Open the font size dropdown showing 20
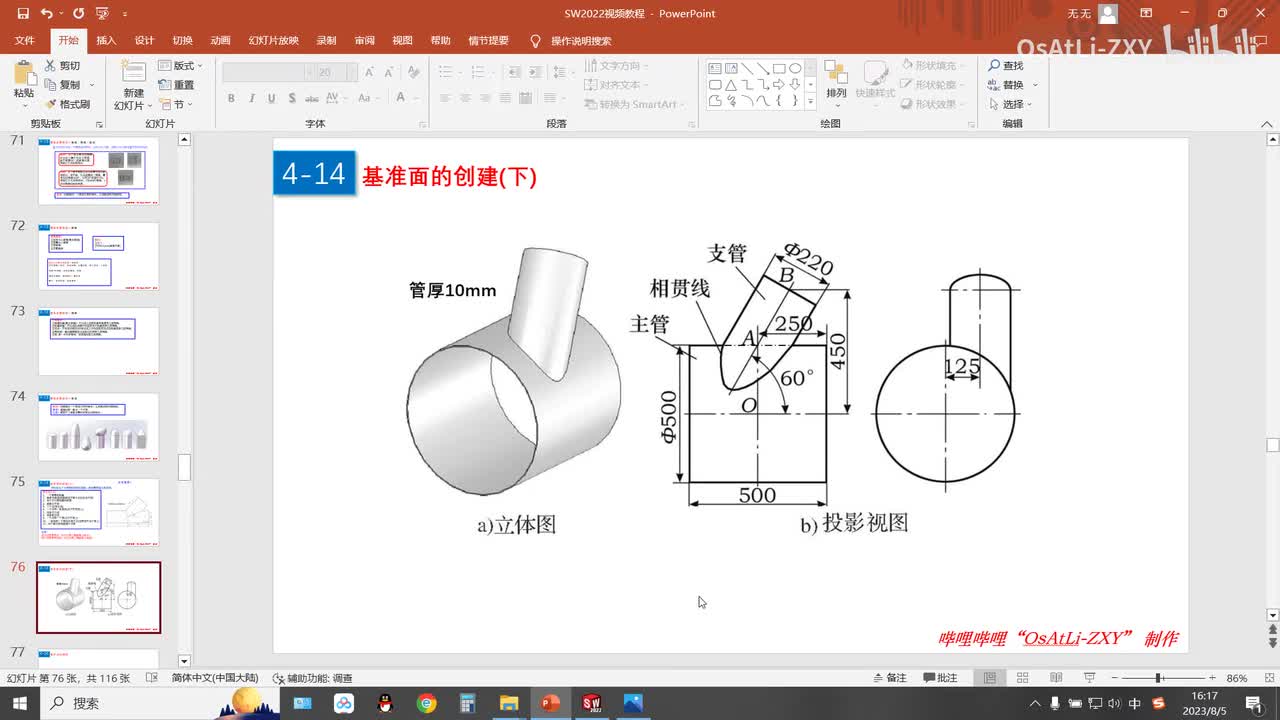 tap(336, 72)
